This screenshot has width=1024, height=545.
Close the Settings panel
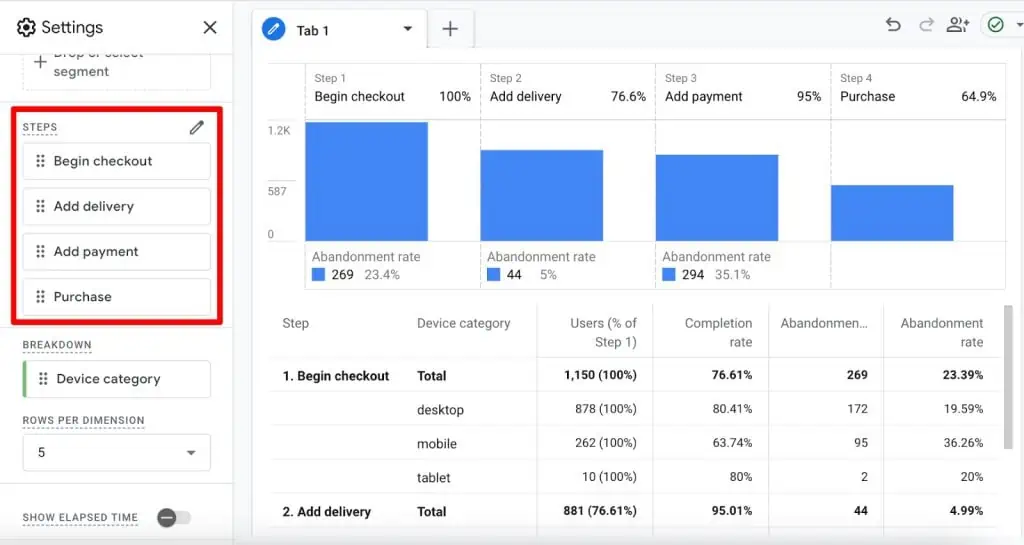coord(210,27)
